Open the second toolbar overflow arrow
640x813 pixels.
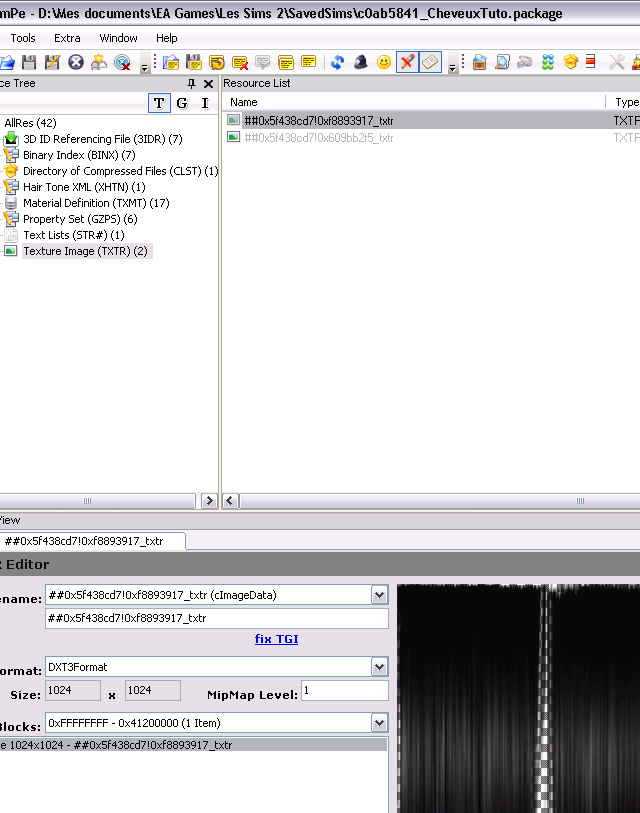point(452,68)
